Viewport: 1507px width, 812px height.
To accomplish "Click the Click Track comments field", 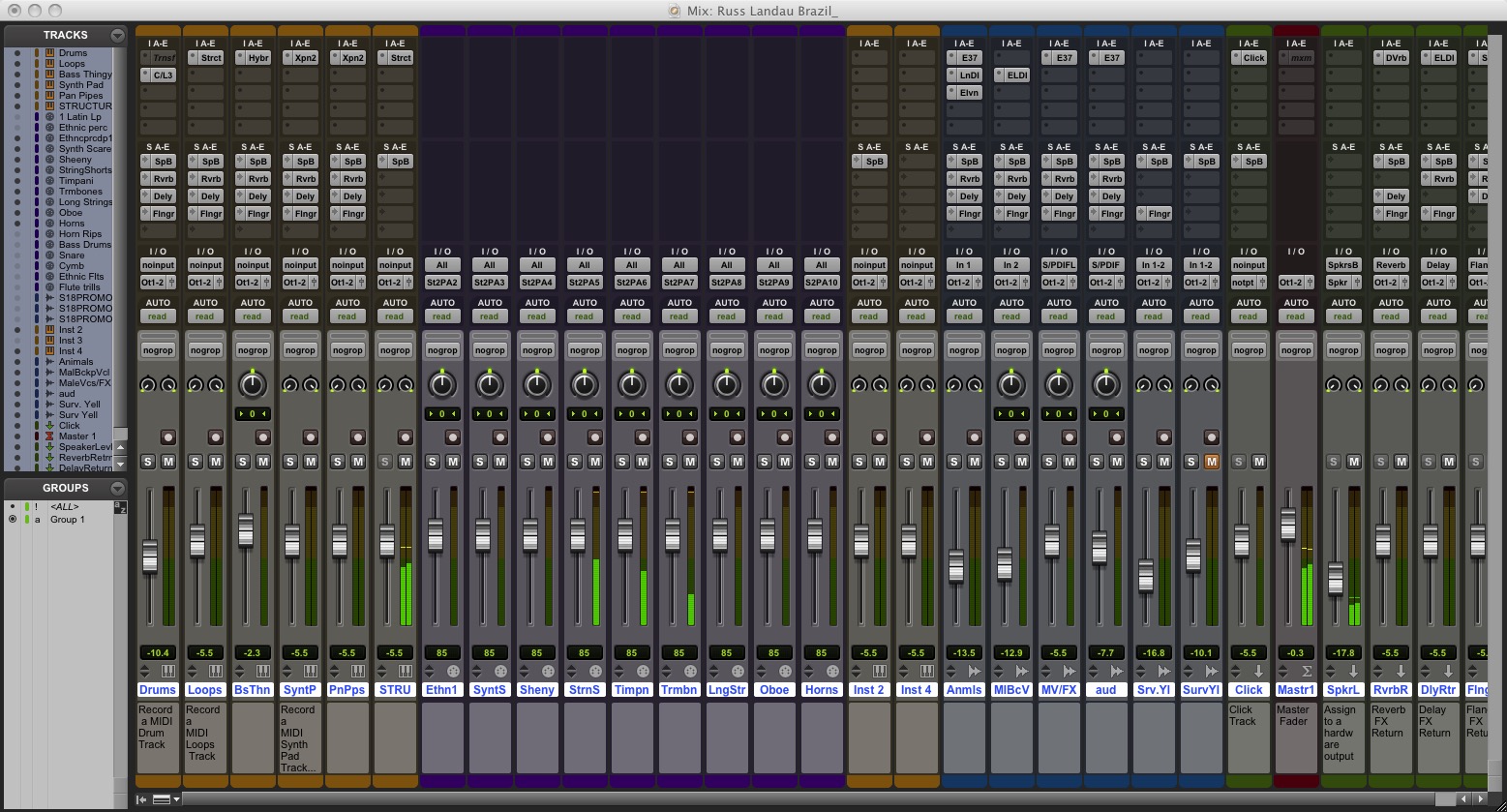I will click(x=1249, y=737).
